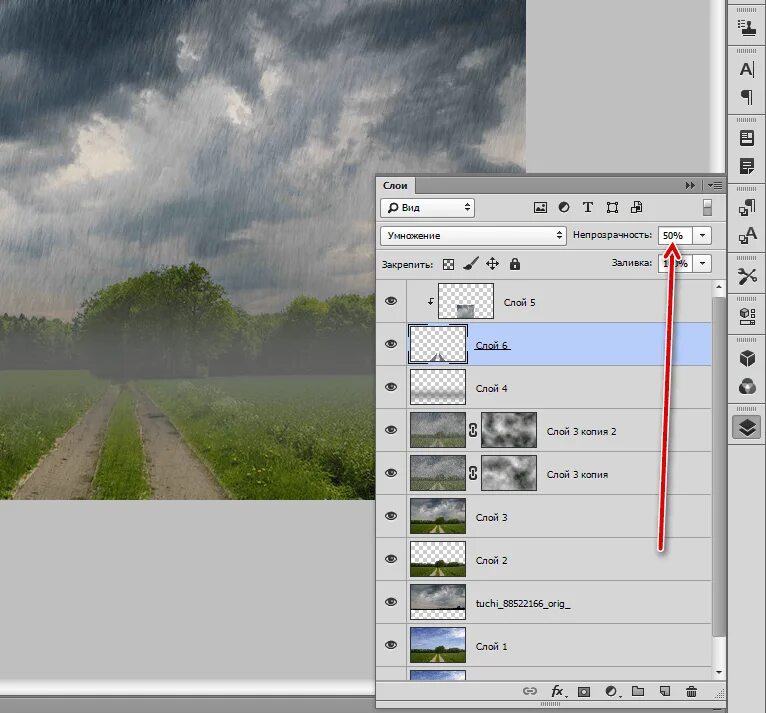Open the Вид filter type dropdown

click(427, 208)
